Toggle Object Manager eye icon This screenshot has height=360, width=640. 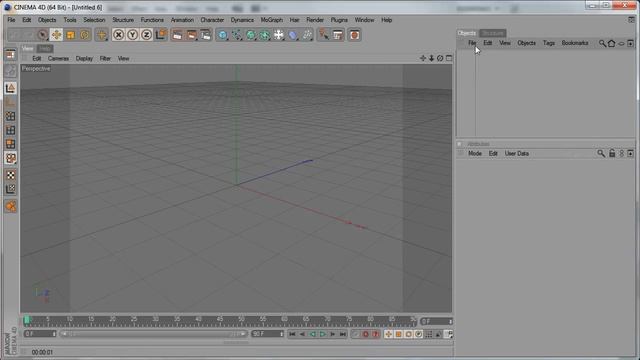tap(621, 43)
